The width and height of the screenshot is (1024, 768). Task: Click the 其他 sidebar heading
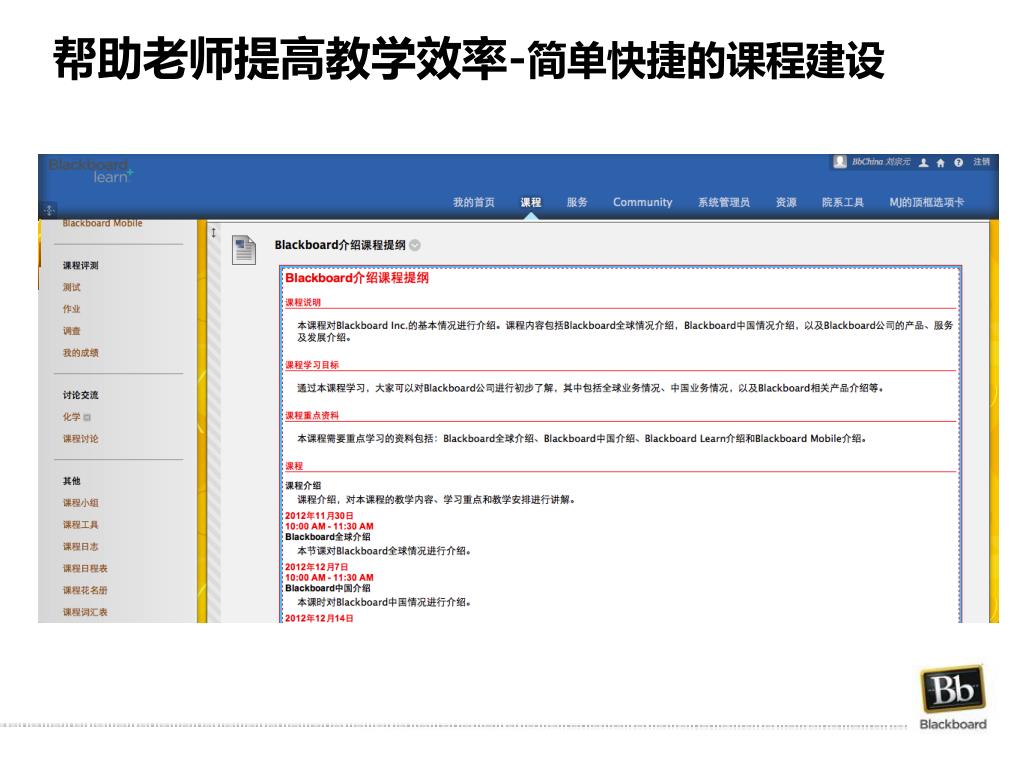pyautogui.click(x=72, y=481)
